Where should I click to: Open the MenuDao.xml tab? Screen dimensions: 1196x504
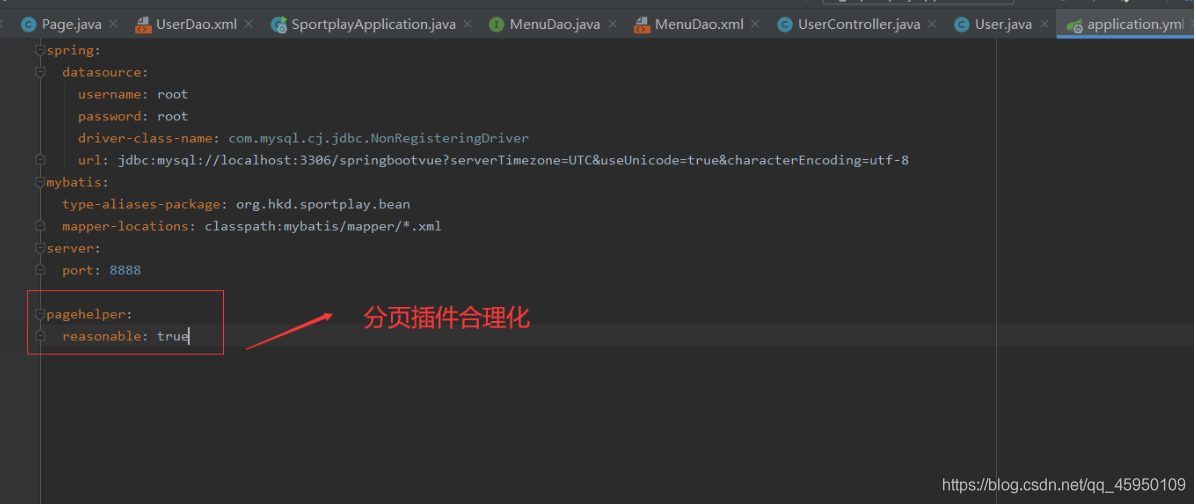[697, 24]
